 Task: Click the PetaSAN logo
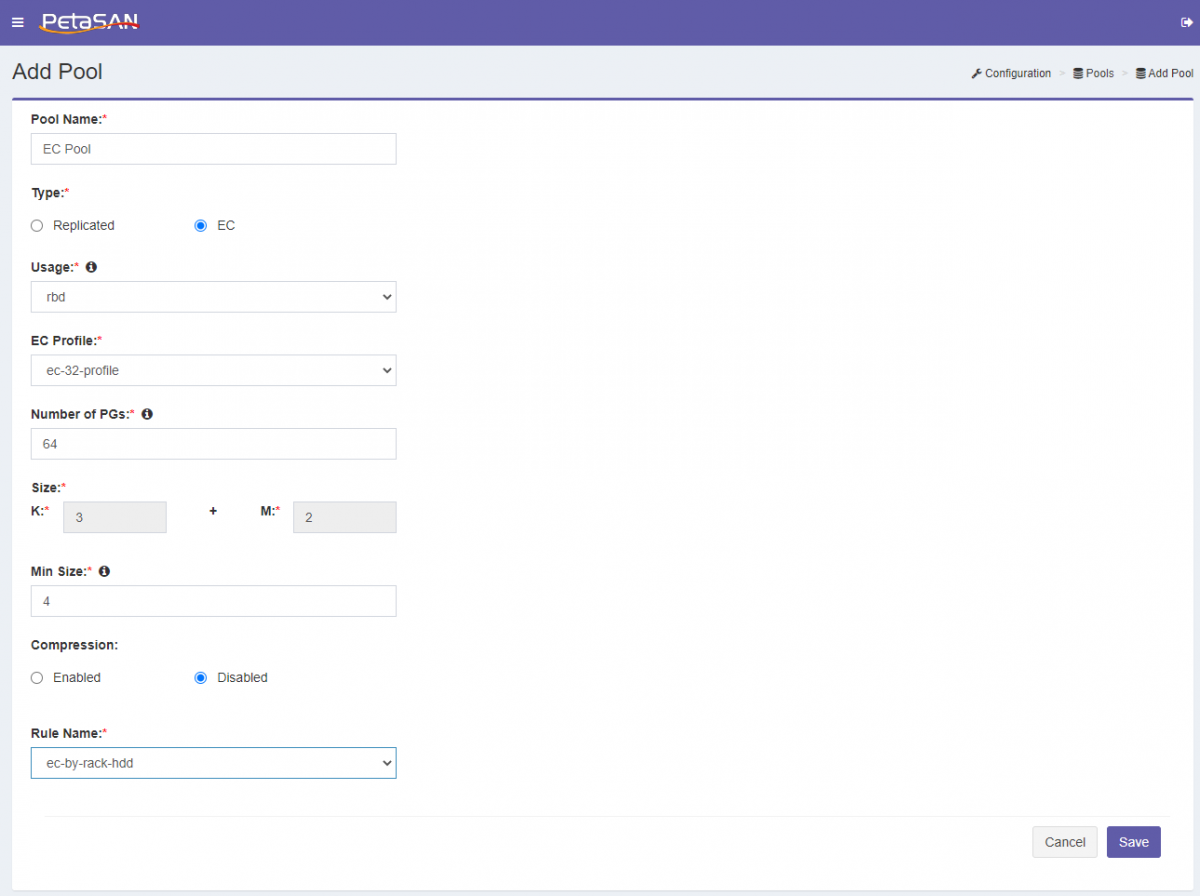pyautogui.click(x=90, y=21)
